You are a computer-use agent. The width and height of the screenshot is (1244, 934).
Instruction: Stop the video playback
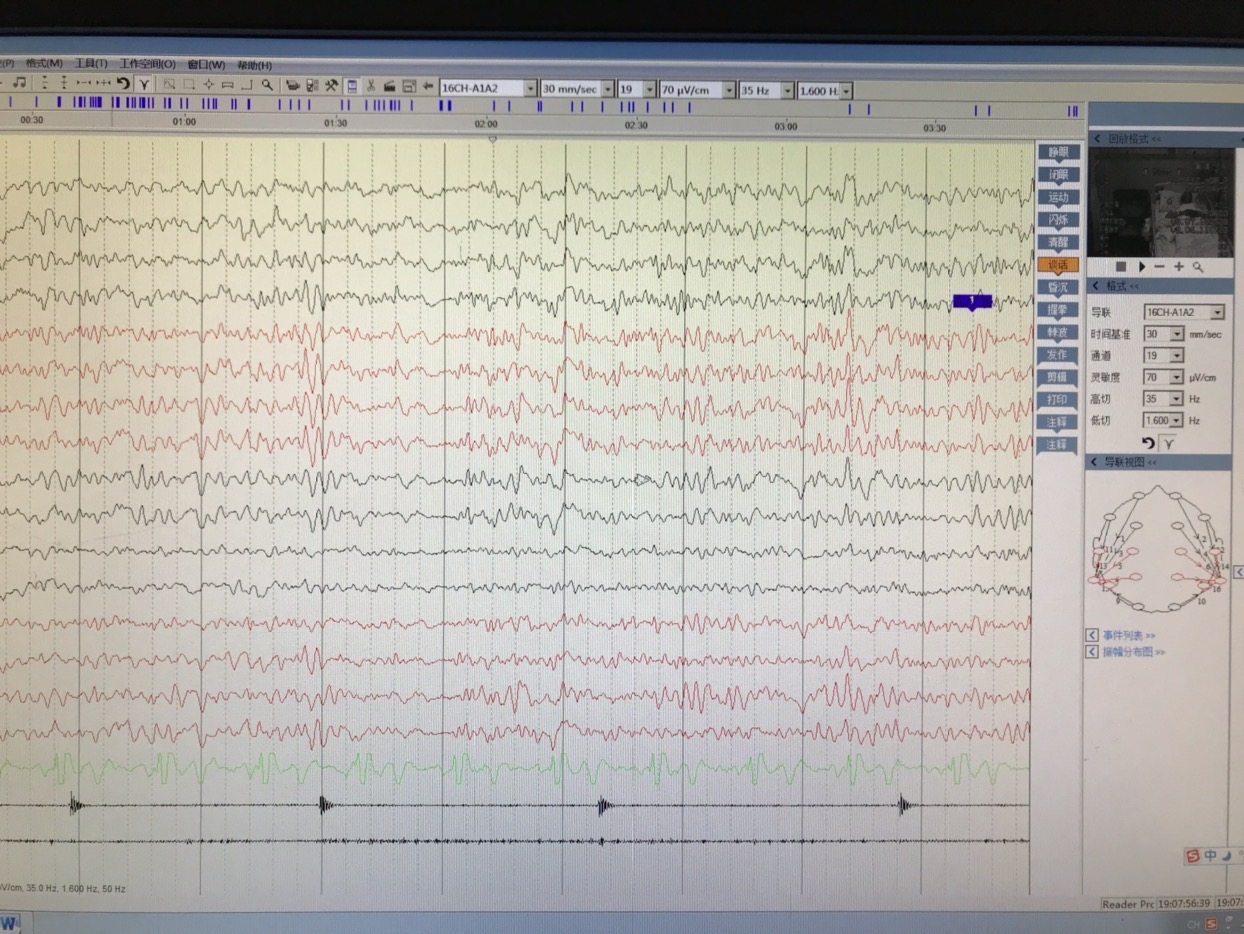[x=1121, y=267]
